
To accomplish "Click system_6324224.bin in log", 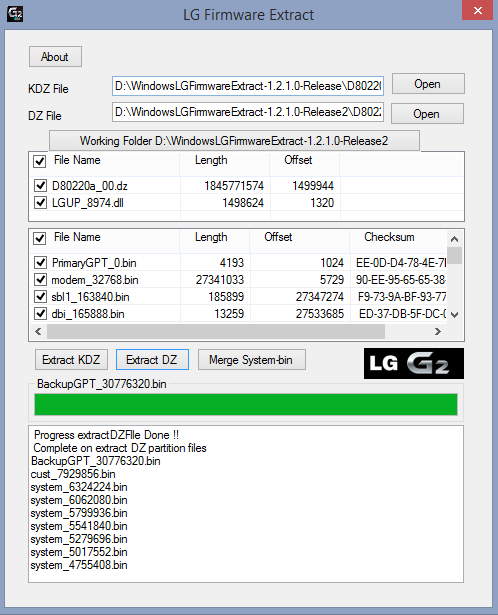I will coord(79,487).
